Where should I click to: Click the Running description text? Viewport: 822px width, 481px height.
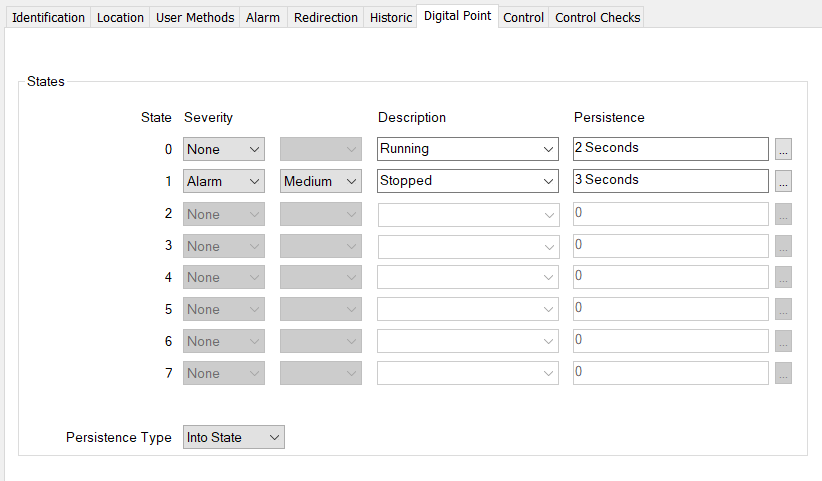tap(405, 149)
